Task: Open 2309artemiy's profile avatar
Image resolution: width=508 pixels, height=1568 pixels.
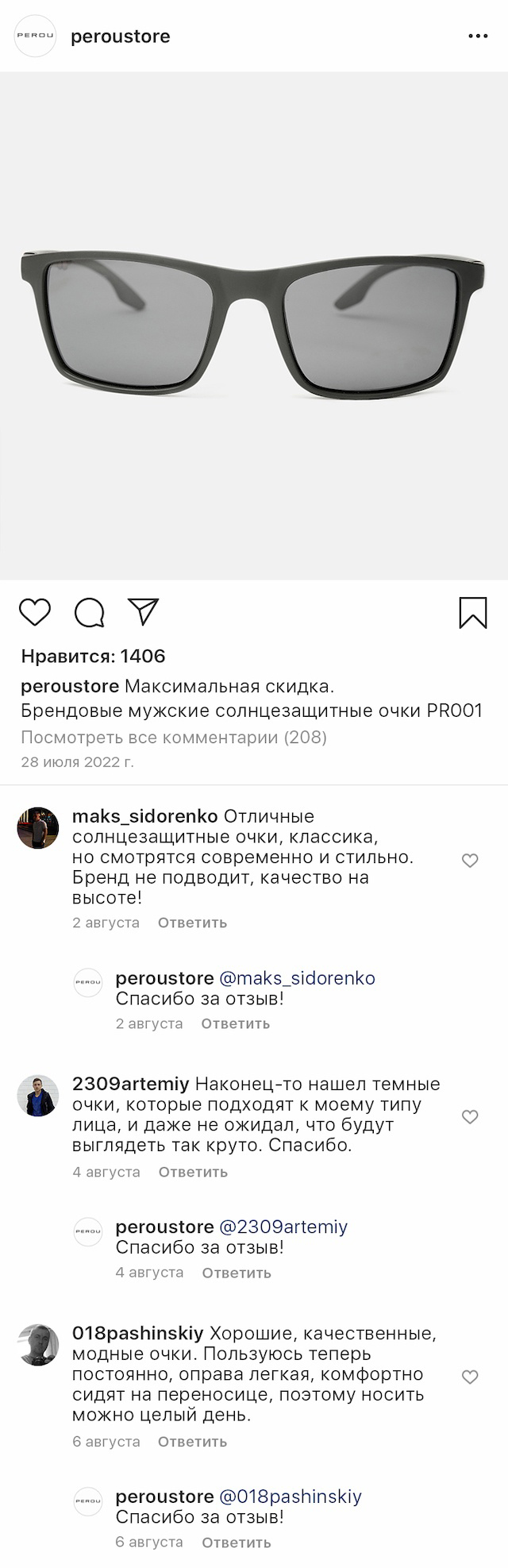Action: [x=38, y=1096]
